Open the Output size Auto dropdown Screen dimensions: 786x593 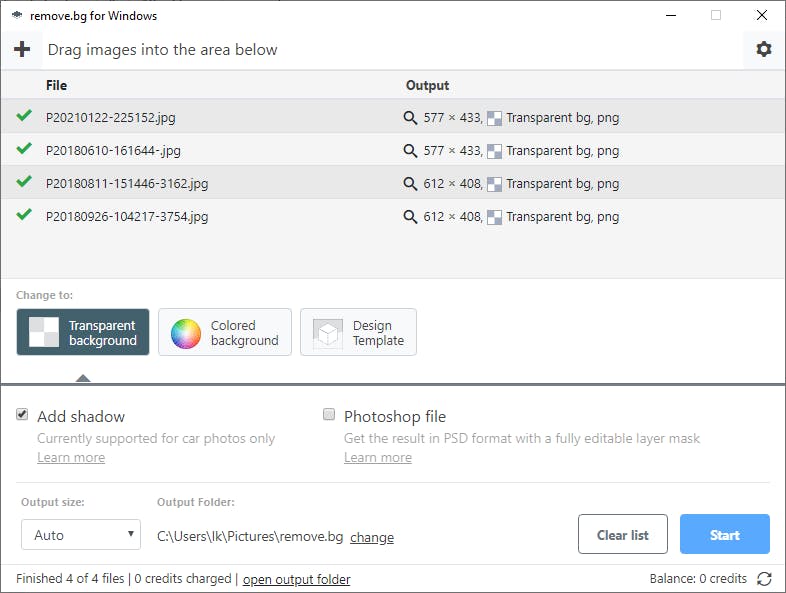pos(81,535)
